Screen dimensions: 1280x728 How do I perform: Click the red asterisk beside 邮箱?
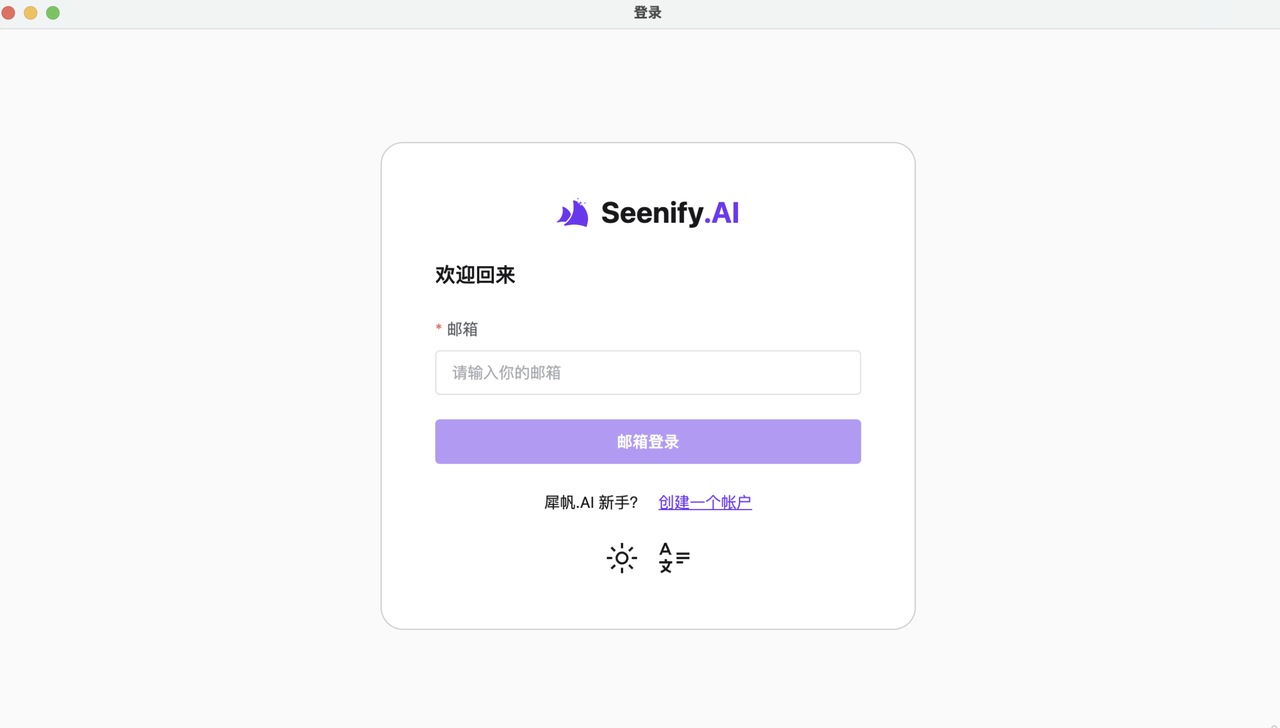(438, 328)
